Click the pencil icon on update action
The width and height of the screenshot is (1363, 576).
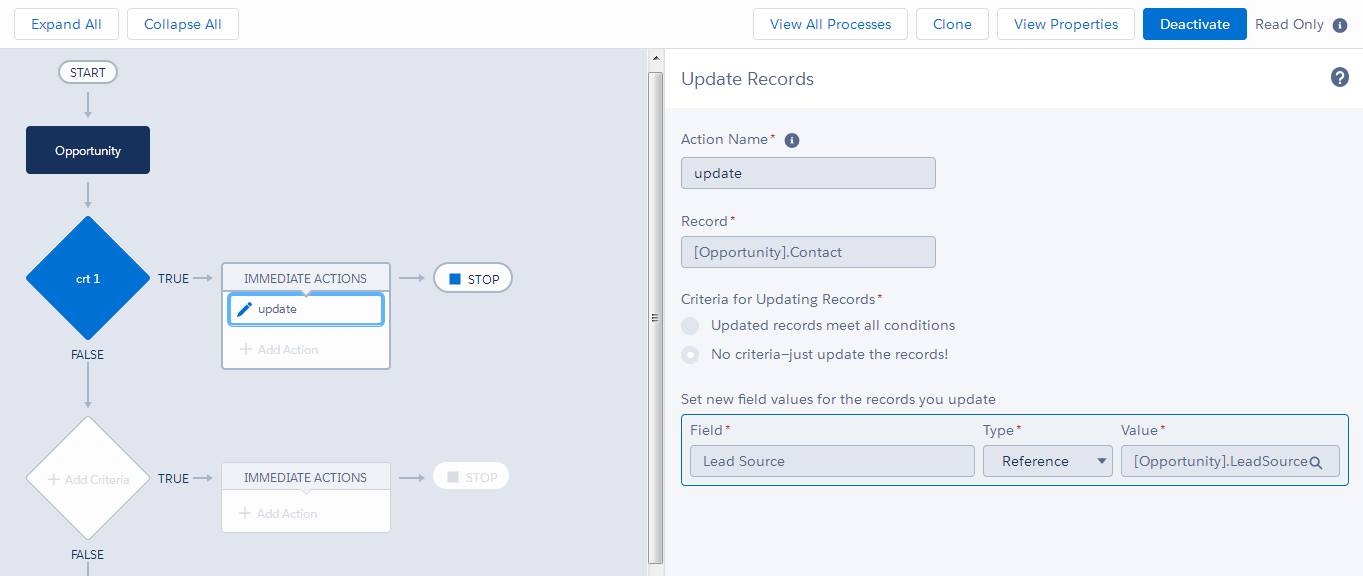pyautogui.click(x=244, y=310)
